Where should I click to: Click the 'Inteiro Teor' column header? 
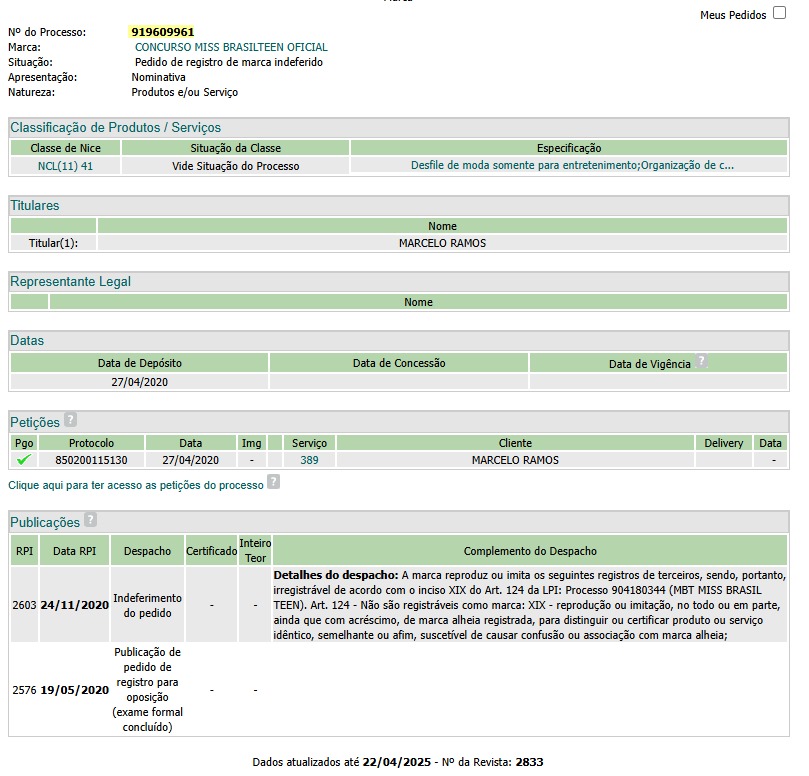pos(255,551)
